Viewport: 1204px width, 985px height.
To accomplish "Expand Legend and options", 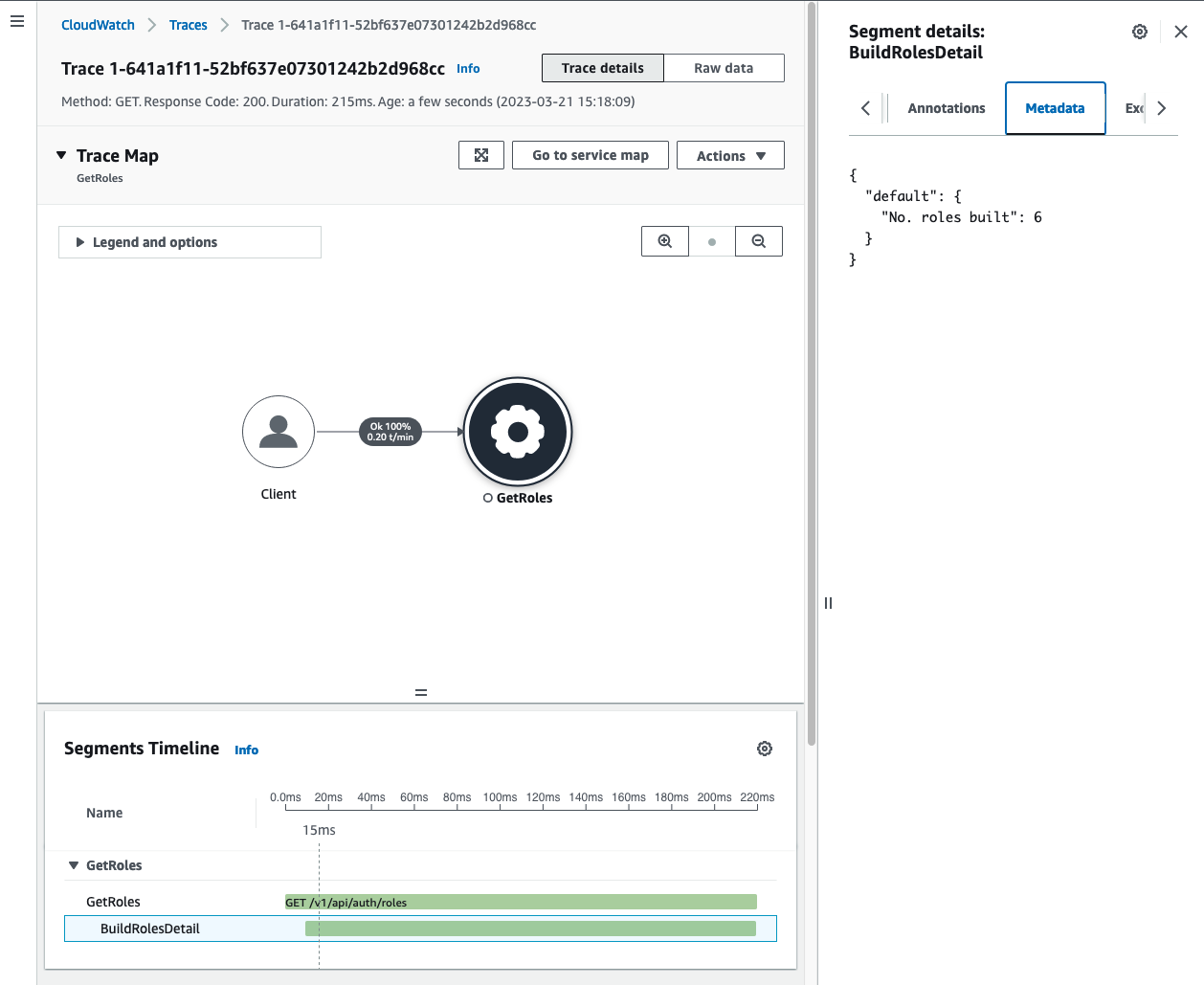I will 190,242.
